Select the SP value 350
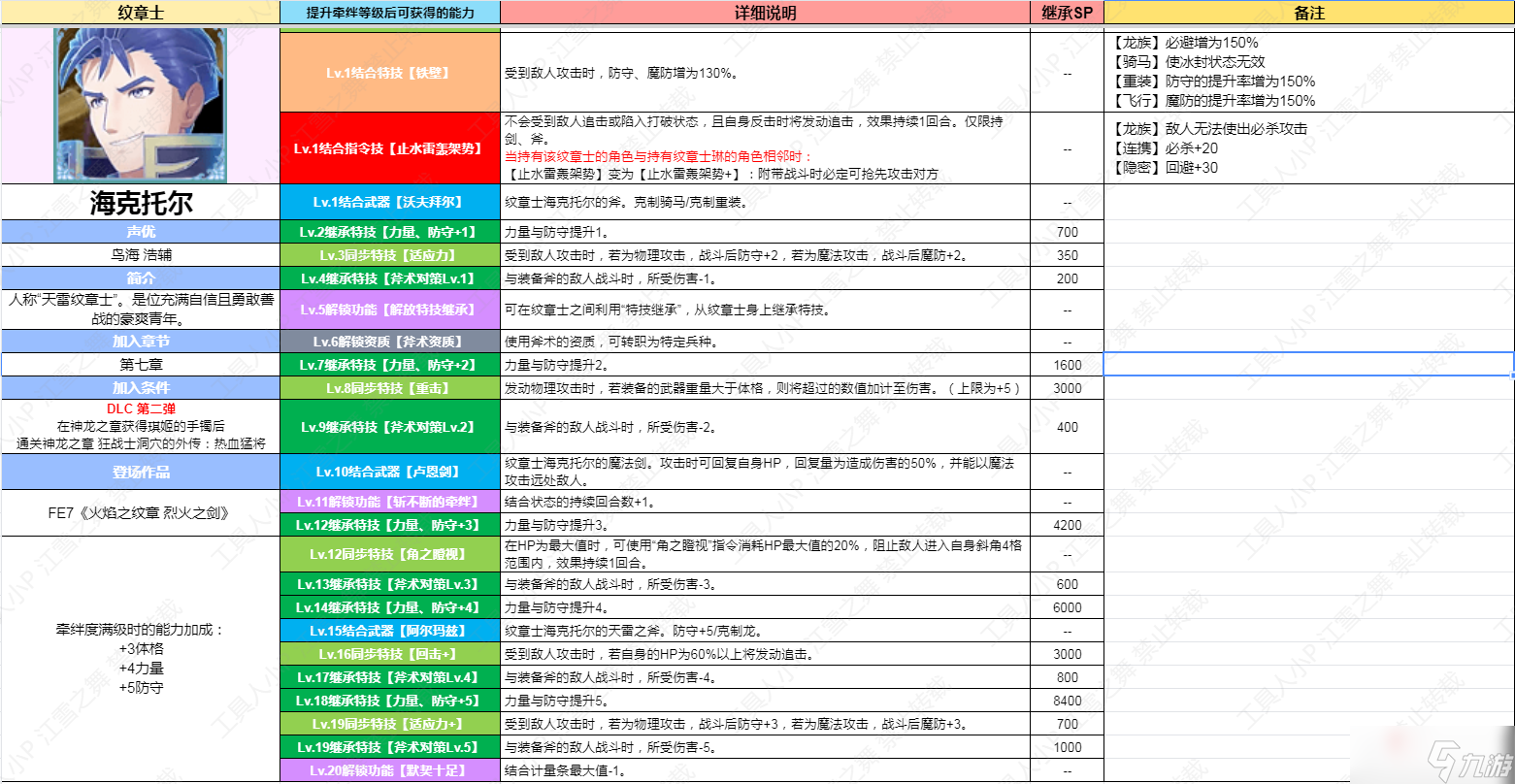This screenshot has width=1515, height=784. coord(1067,255)
